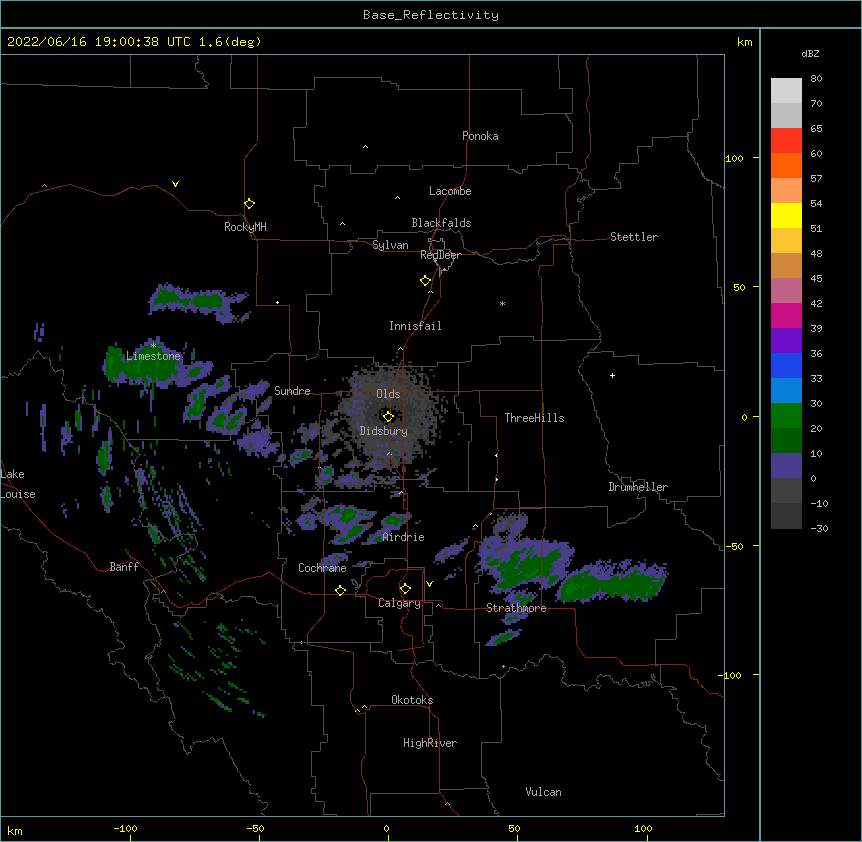862x842 pixels.
Task: Click the white plus marker northwest of Drumheller
Action: point(612,375)
